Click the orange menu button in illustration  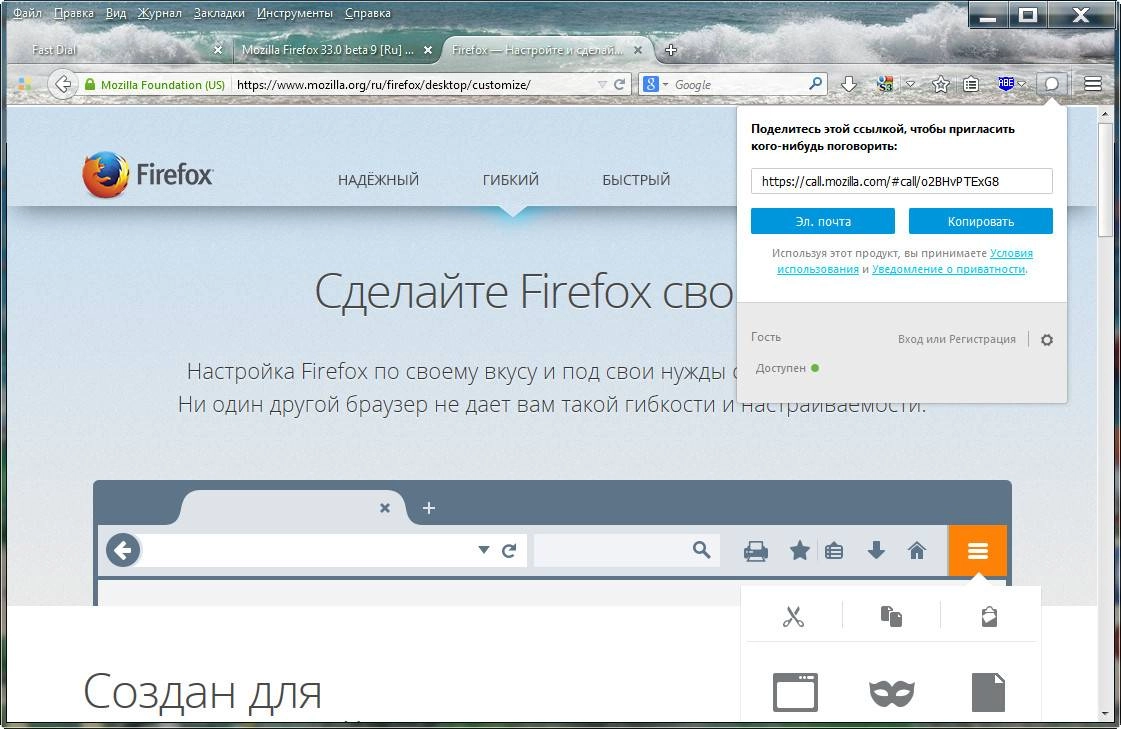point(977,551)
